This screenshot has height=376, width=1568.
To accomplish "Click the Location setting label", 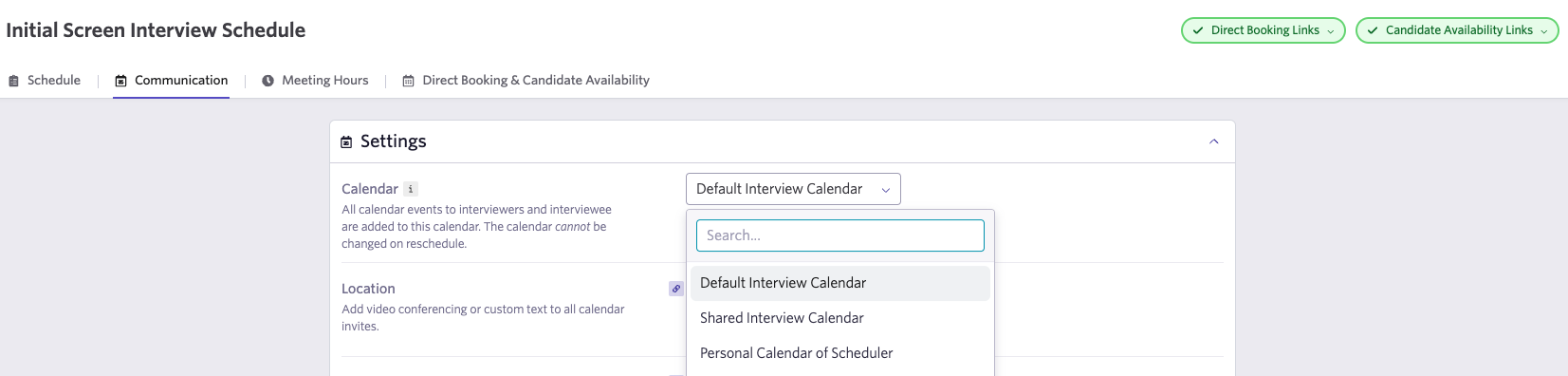I will 368,289.
